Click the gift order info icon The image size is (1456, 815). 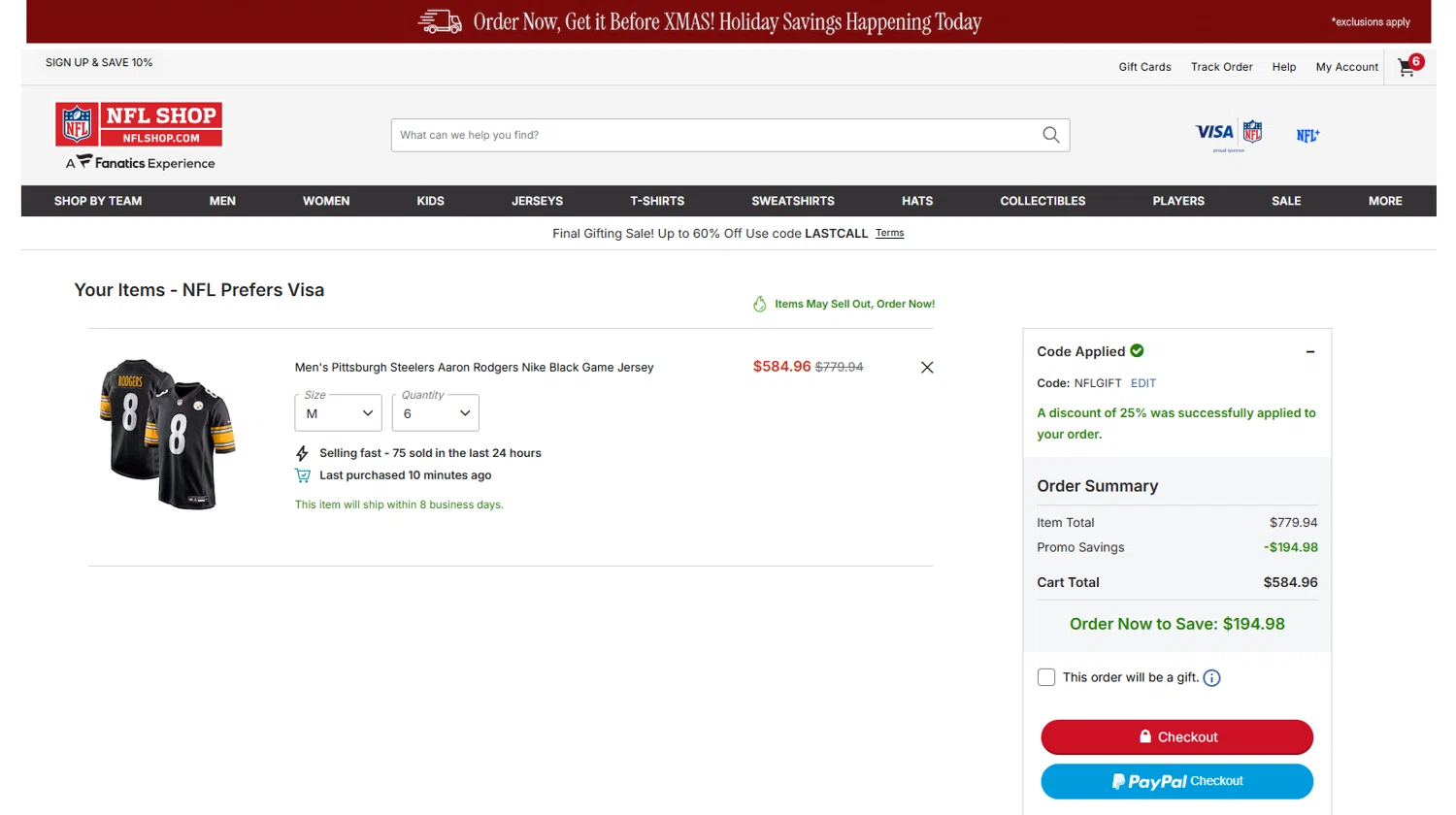(x=1211, y=678)
